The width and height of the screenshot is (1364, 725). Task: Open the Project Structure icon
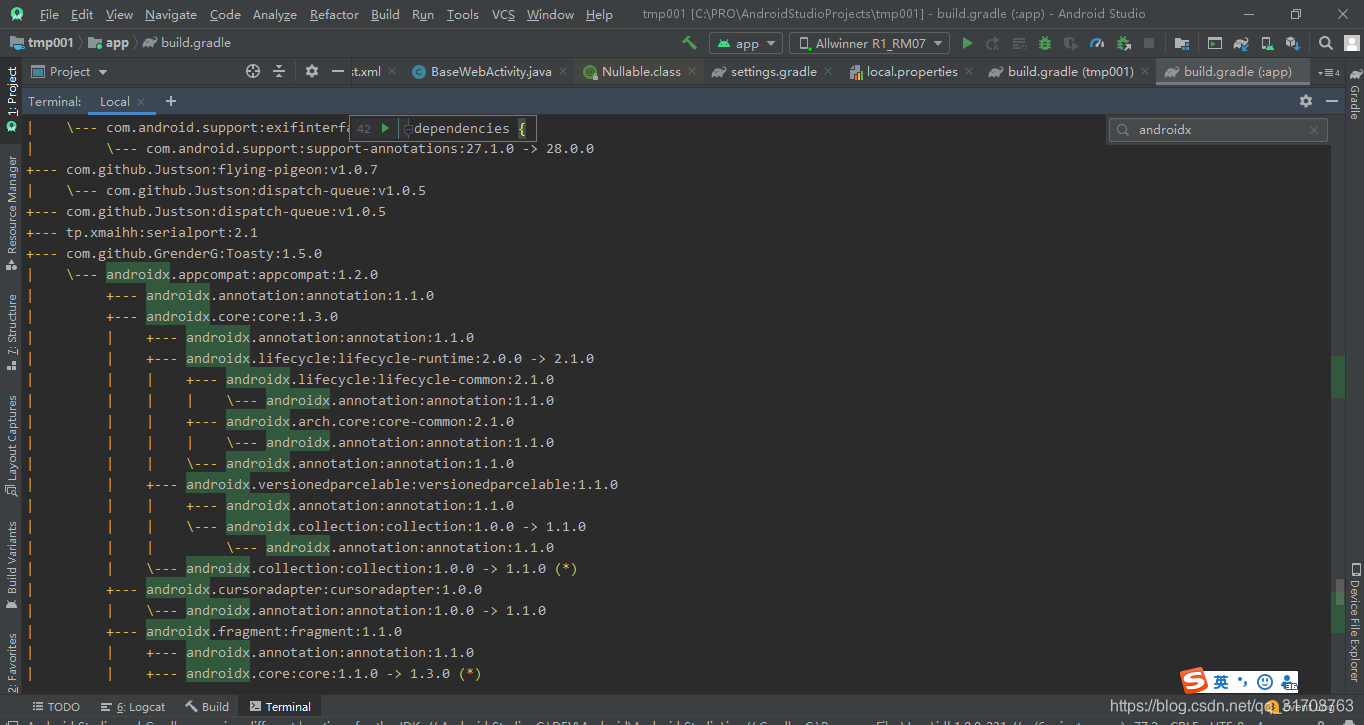[x=1182, y=43]
